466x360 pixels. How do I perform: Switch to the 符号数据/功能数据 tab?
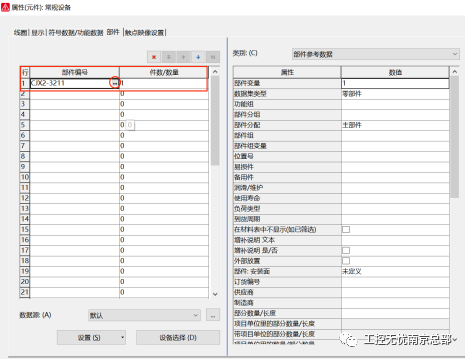pos(76,33)
